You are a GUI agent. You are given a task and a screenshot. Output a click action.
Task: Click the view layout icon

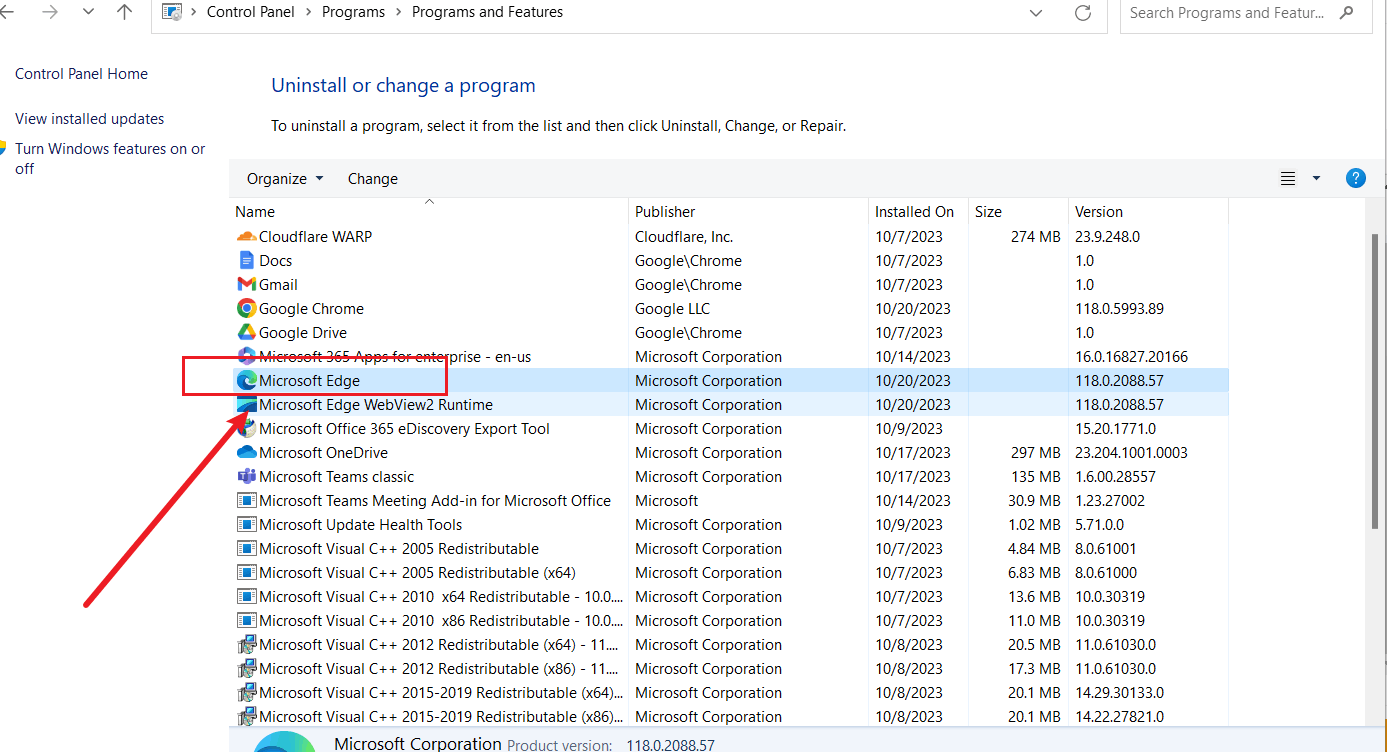[1288, 179]
